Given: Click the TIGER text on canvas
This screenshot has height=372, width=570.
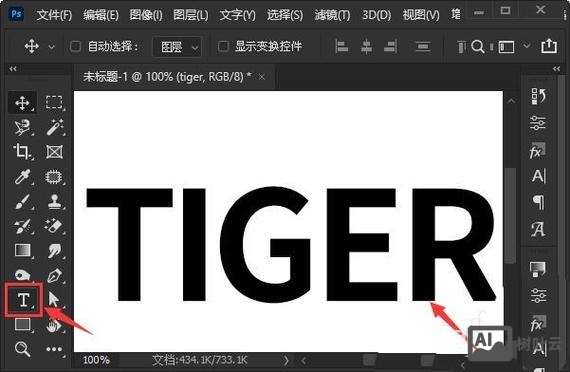Looking at the screenshot, I should pyautogui.click(x=291, y=245).
